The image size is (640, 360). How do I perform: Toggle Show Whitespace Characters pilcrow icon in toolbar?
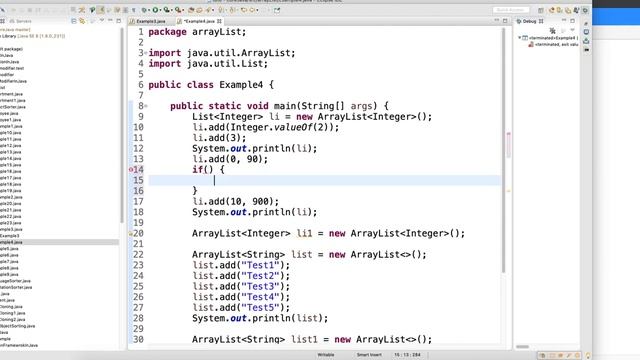tap(133, 10)
